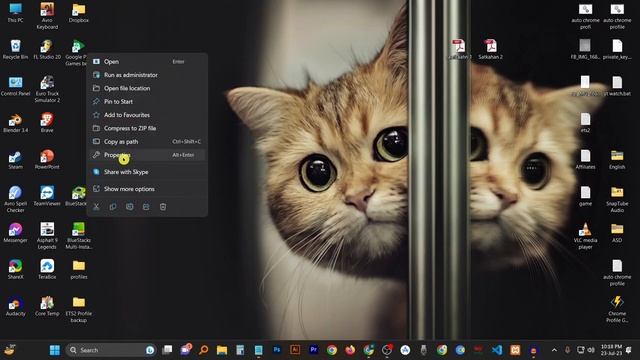The height and width of the screenshot is (360, 640).
Task: Open Visual Studio Code from taskbar
Action: tap(497, 350)
